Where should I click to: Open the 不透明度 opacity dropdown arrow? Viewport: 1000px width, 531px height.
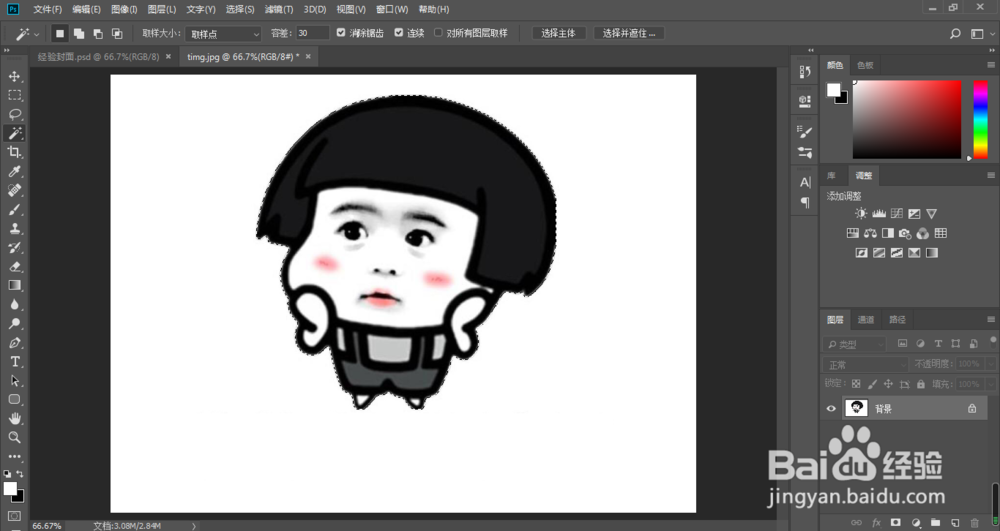(x=990, y=364)
